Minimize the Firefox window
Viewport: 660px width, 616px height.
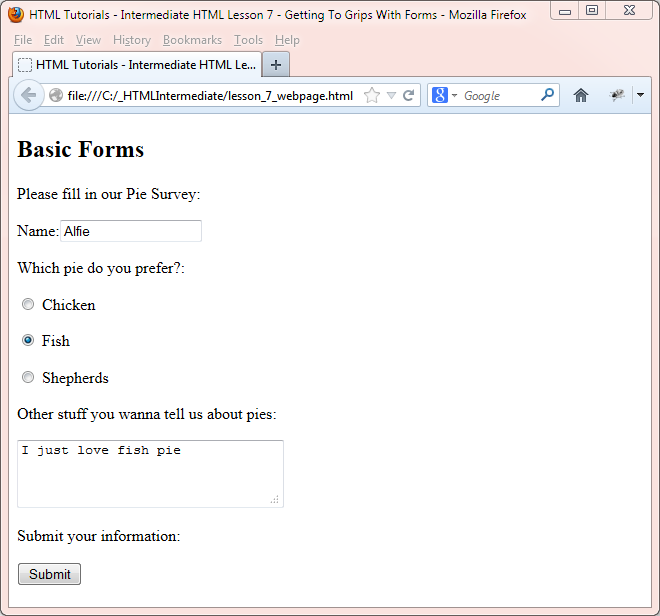tap(564, 11)
